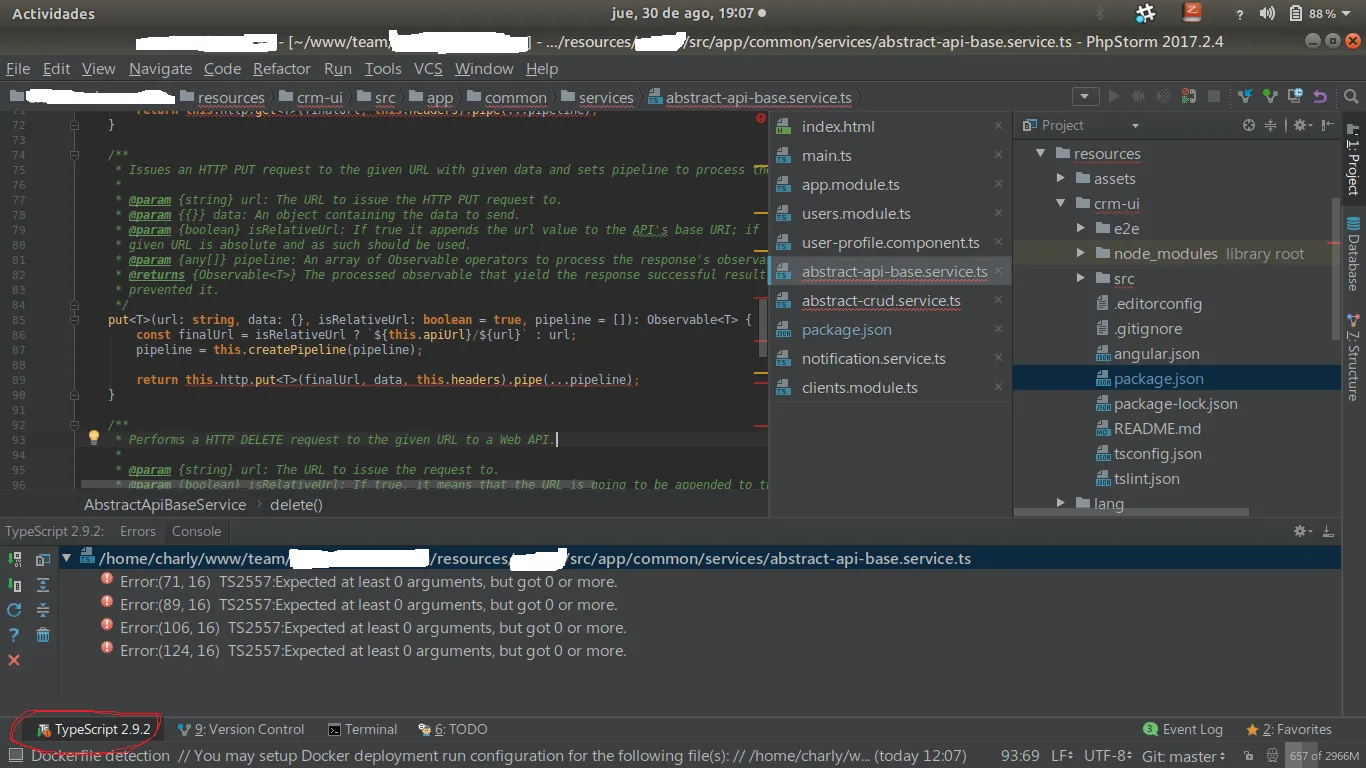Expand the src folder in Project tree

1081,278
